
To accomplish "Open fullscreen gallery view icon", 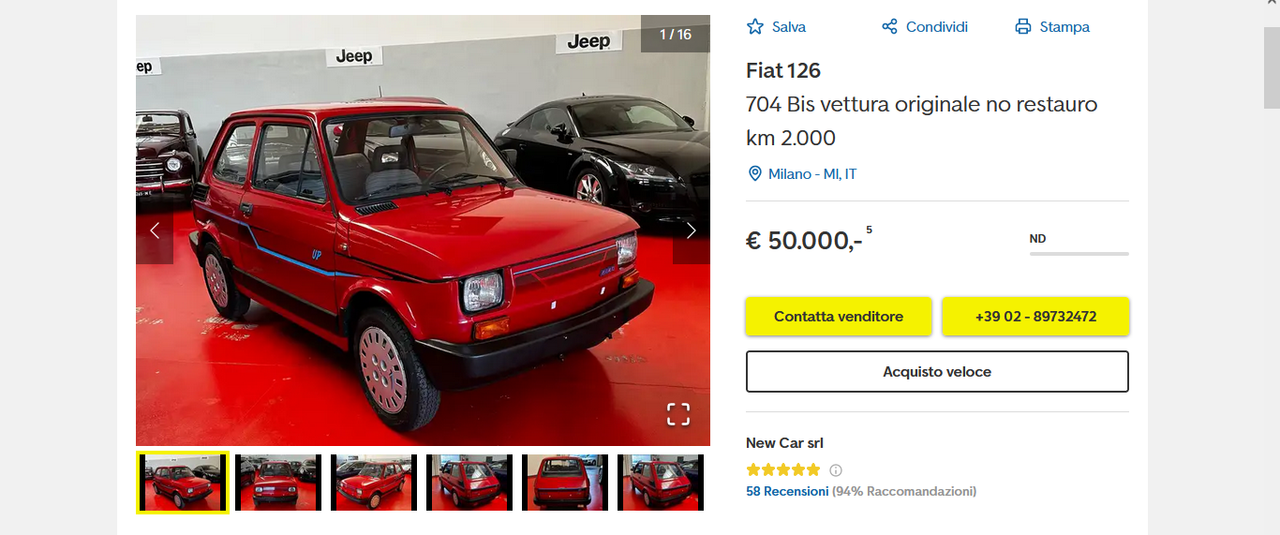I will pyautogui.click(x=678, y=414).
